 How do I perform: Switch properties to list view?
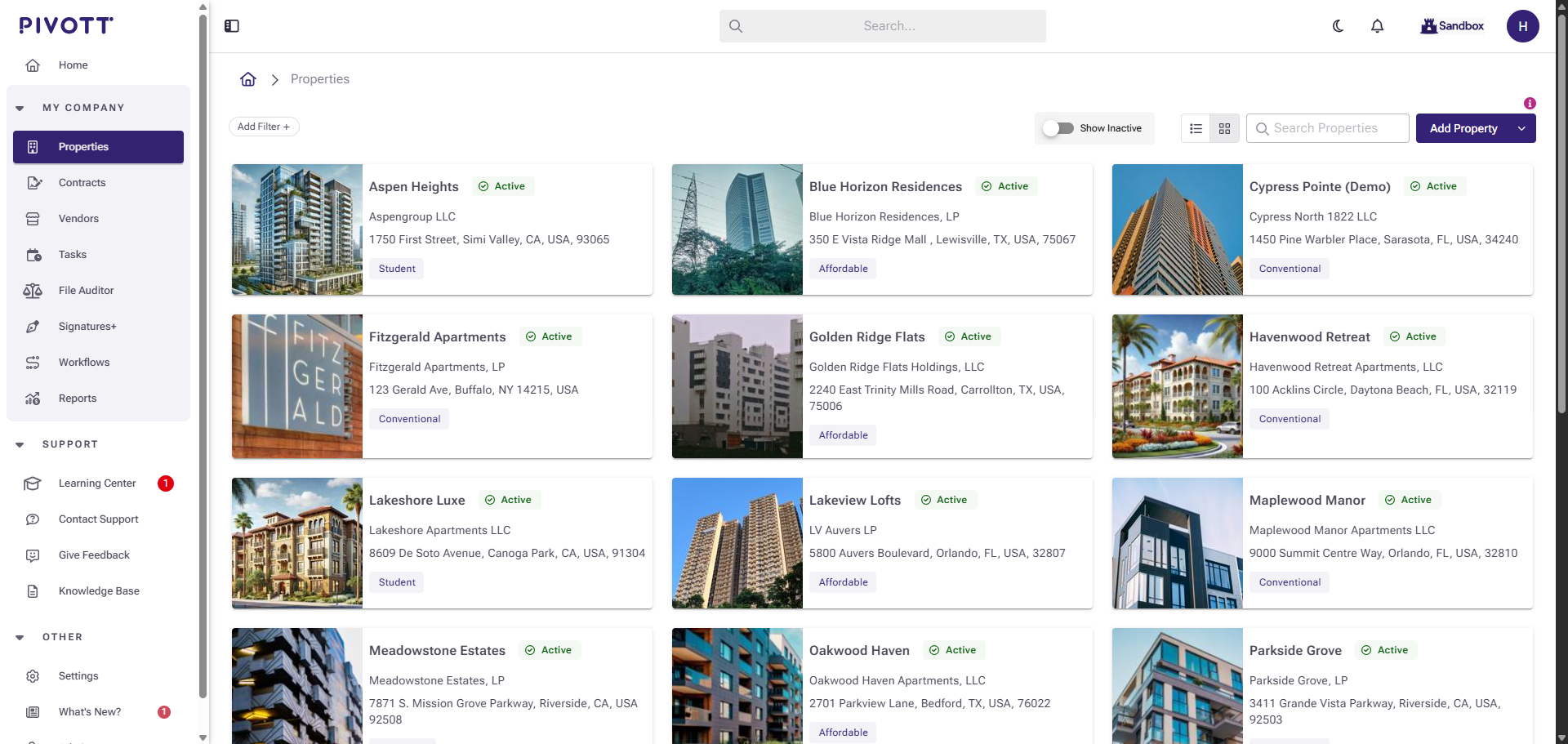pos(1196,128)
